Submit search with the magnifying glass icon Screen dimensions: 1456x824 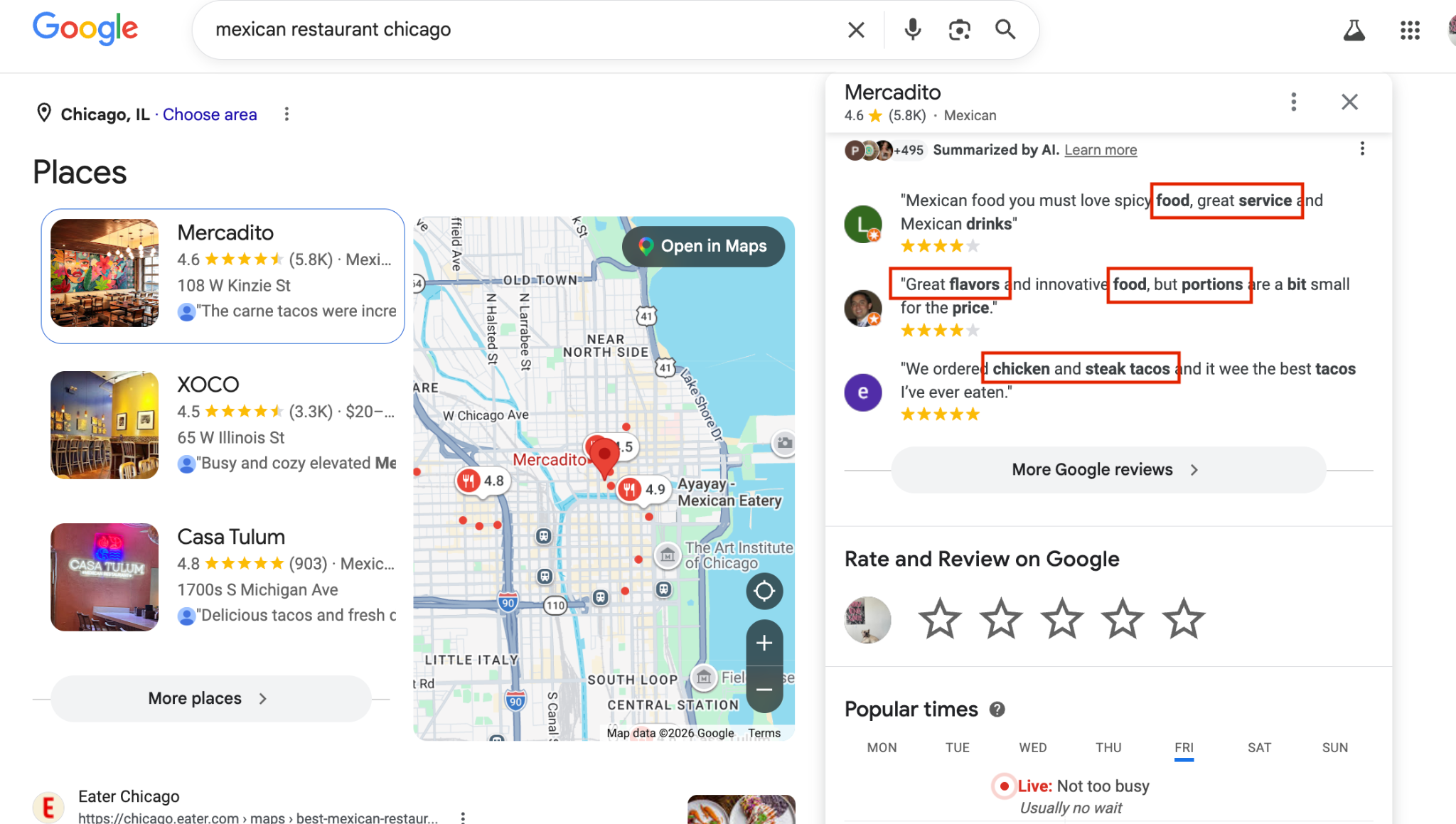pyautogui.click(x=1005, y=30)
